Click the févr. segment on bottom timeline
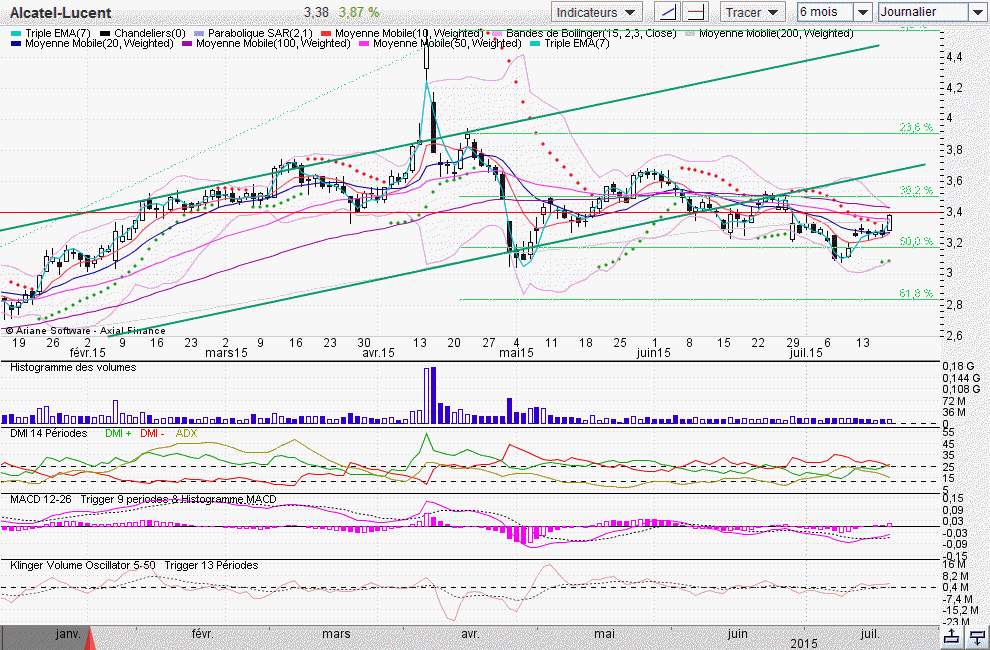 pyautogui.click(x=202, y=634)
